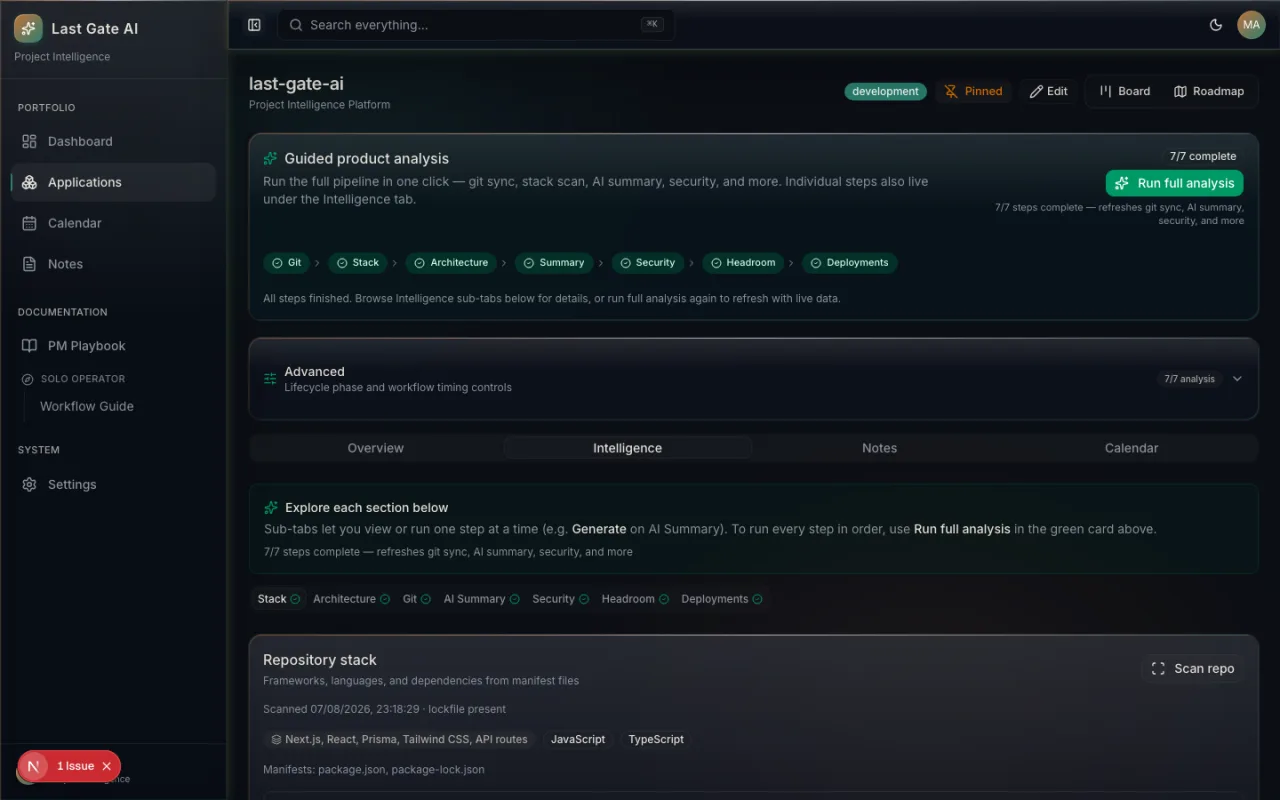Expand the Advanced section chevron
This screenshot has height=800, width=1280.
tap(1237, 379)
